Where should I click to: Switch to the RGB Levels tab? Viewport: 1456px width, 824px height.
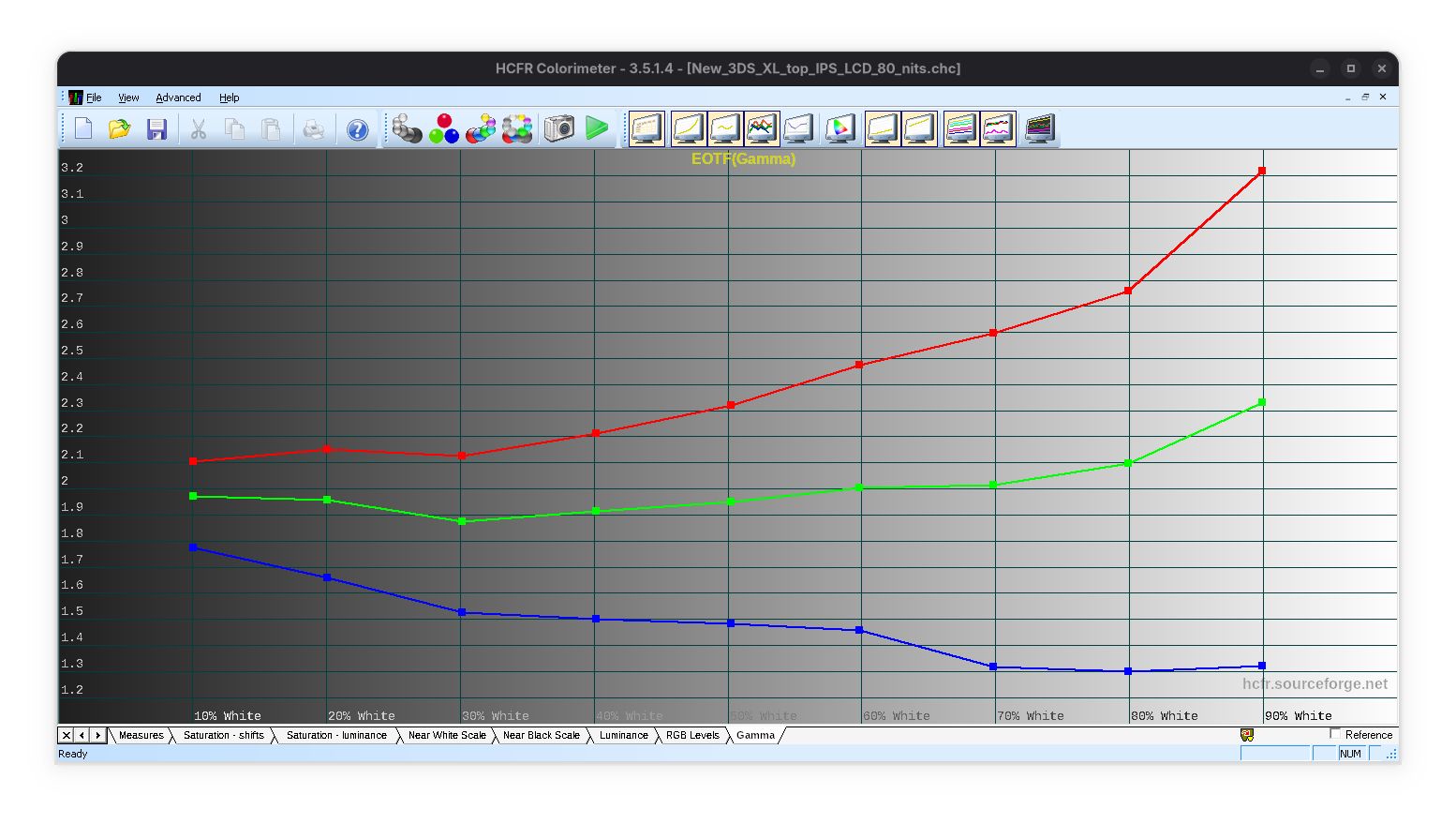(x=692, y=736)
